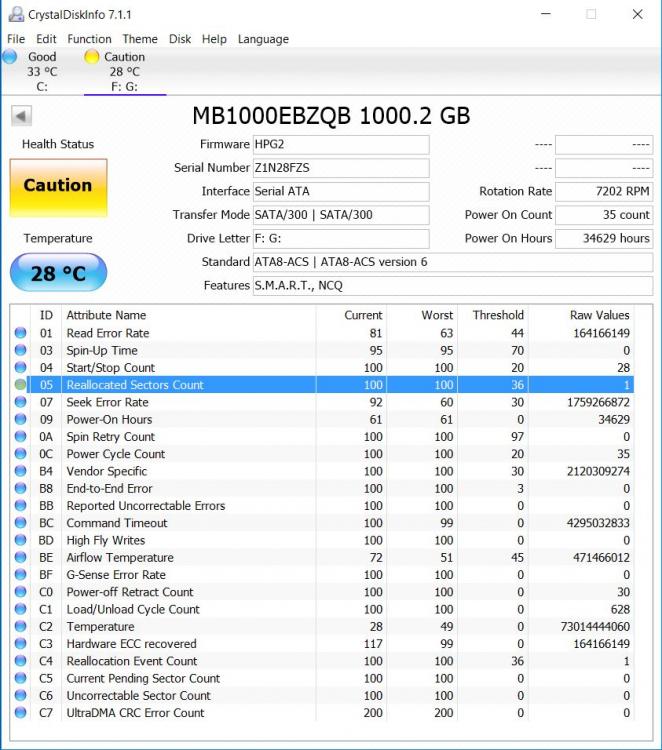Open the Edit menu

tap(46, 39)
